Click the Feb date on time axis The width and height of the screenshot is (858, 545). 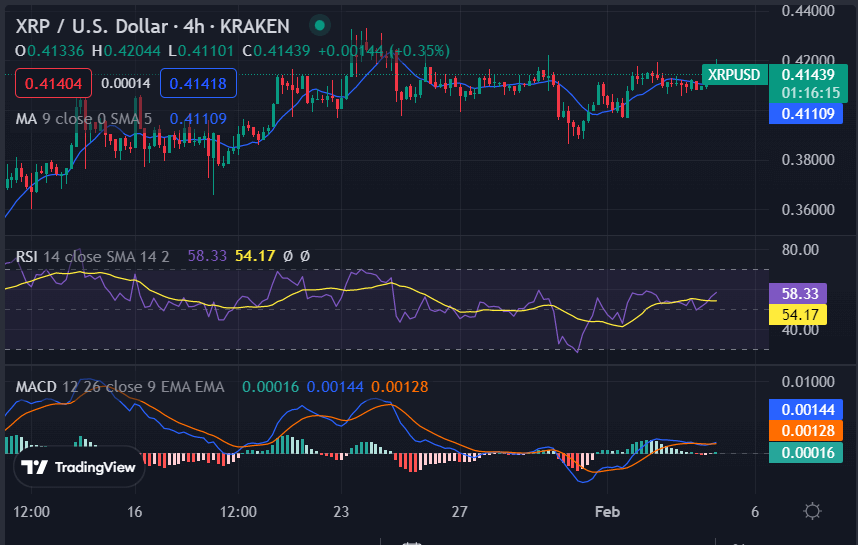pos(607,511)
